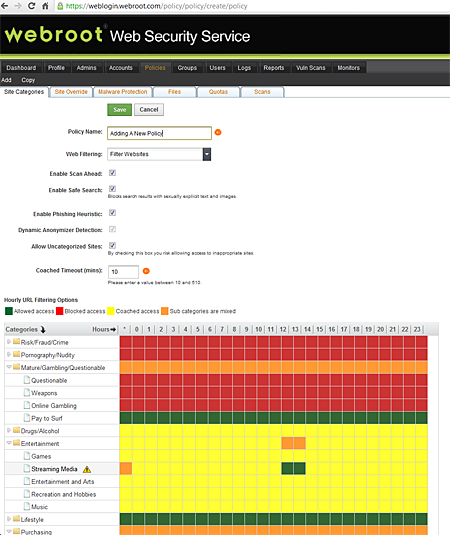Viewport: 450px width, 535px height.
Task: Expand the Lifestyle category
Action: click(9, 519)
